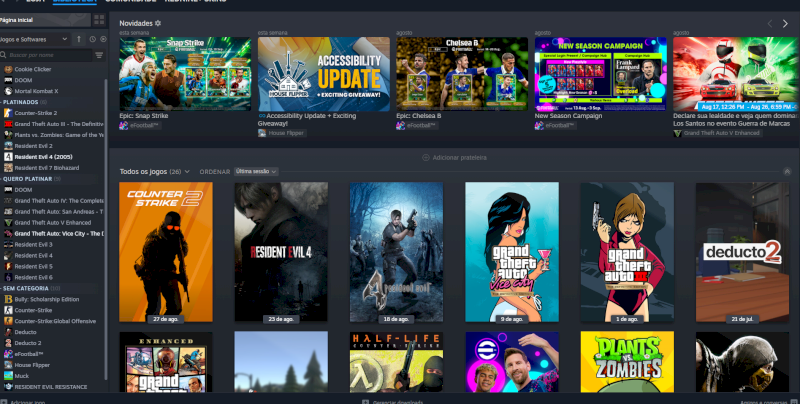Screen dimensions: 800x404
Task: Click the Cookie Clicker game icon
Action: (8, 69)
